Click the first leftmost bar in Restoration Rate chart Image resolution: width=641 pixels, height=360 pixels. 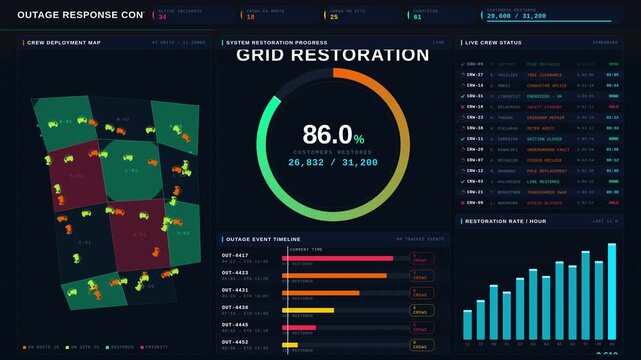tap(467, 325)
